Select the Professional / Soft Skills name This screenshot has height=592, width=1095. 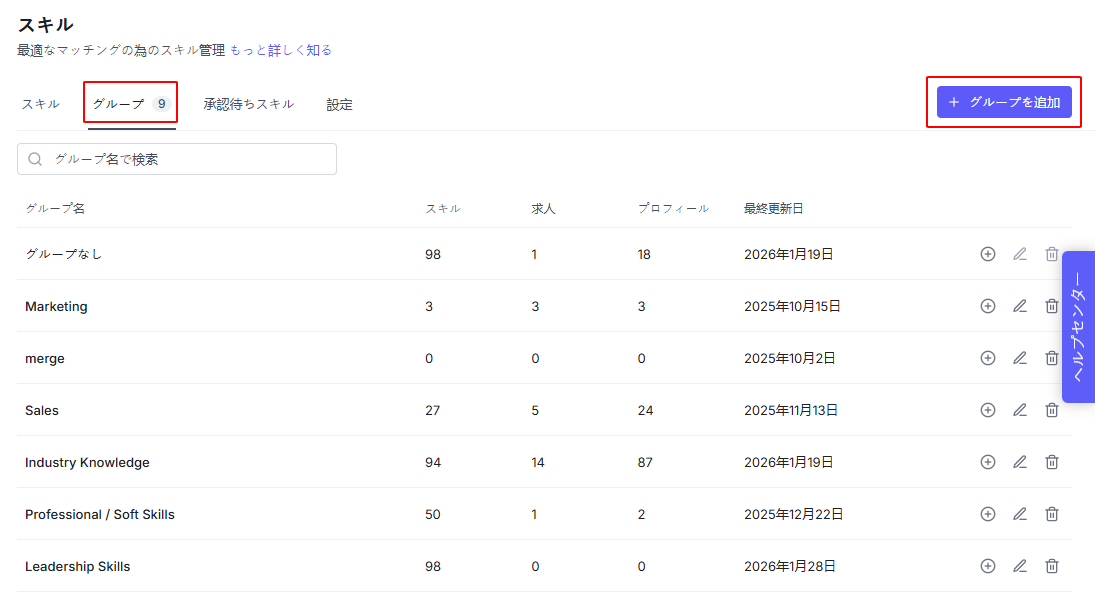[100, 515]
